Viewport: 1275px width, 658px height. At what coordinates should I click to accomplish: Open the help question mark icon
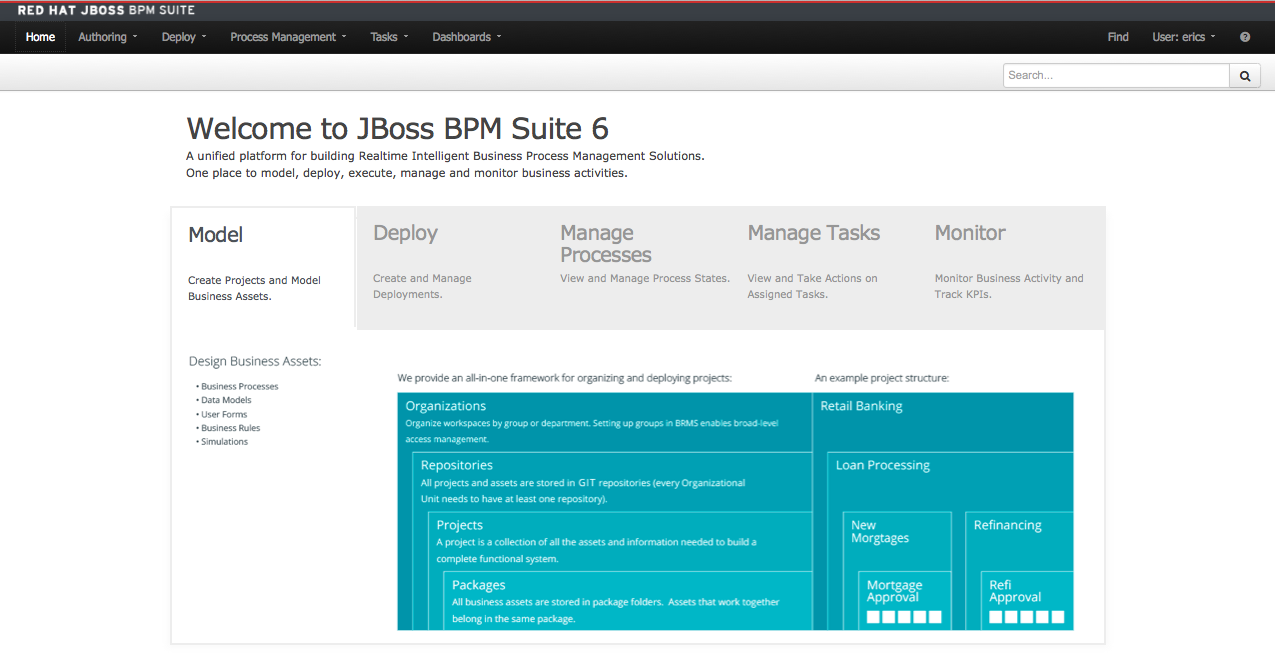[1245, 37]
